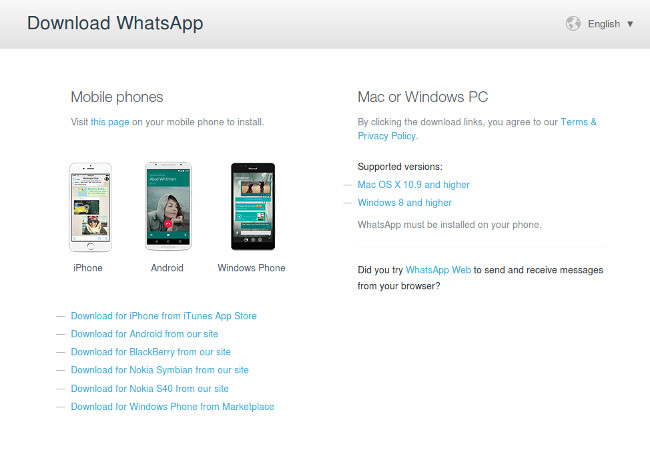Click the iPhone label under the phone
Screen dimensions: 650x476
click(x=88, y=268)
